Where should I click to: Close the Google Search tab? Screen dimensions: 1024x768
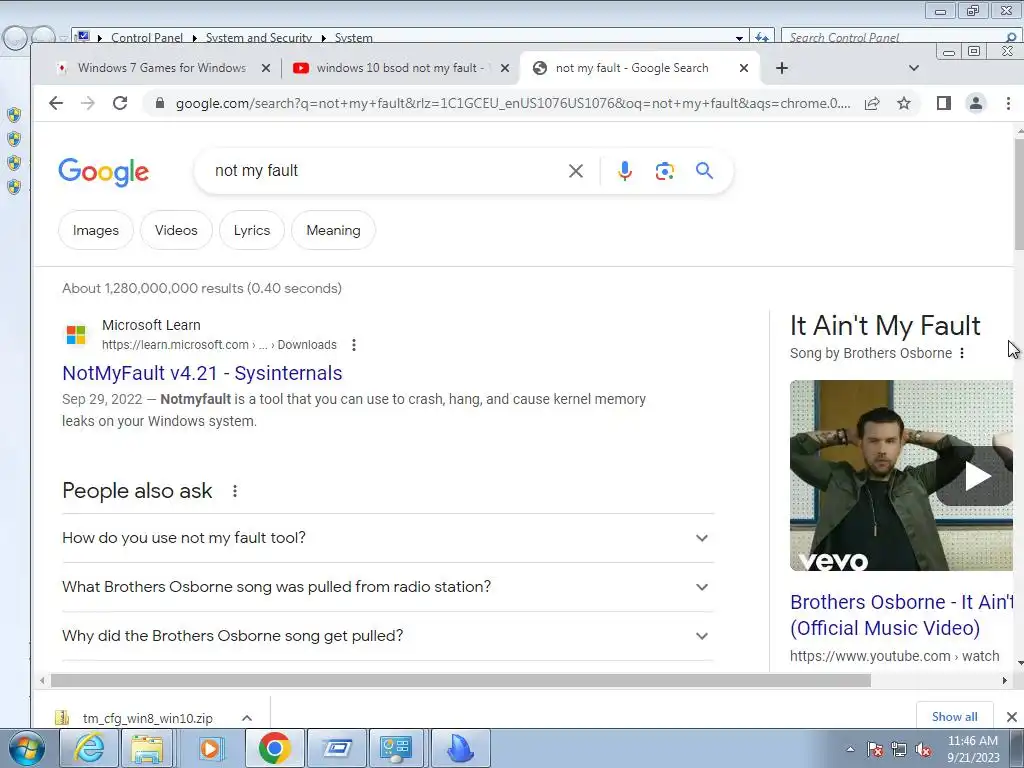point(744,68)
